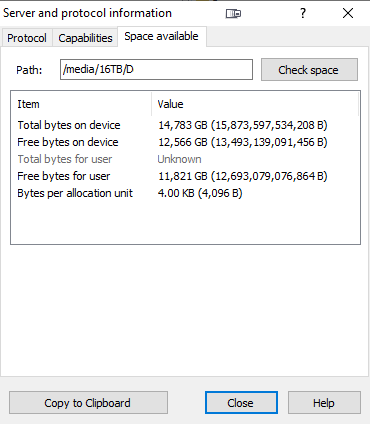
Task: Click into the Path input field
Action: pos(156,69)
